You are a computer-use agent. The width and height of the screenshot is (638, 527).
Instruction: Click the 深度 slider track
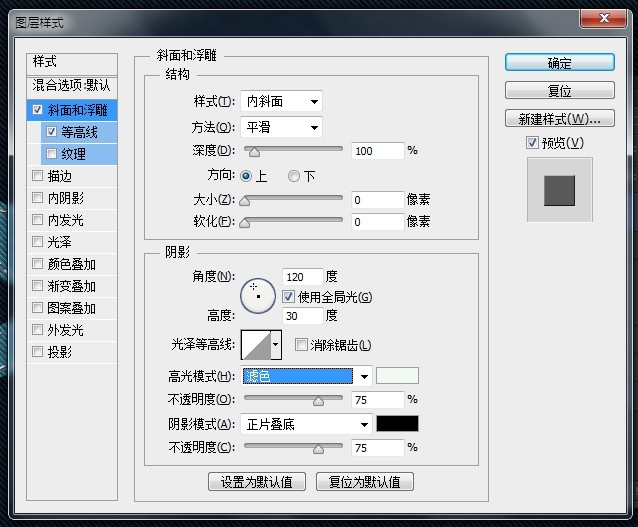[297, 151]
